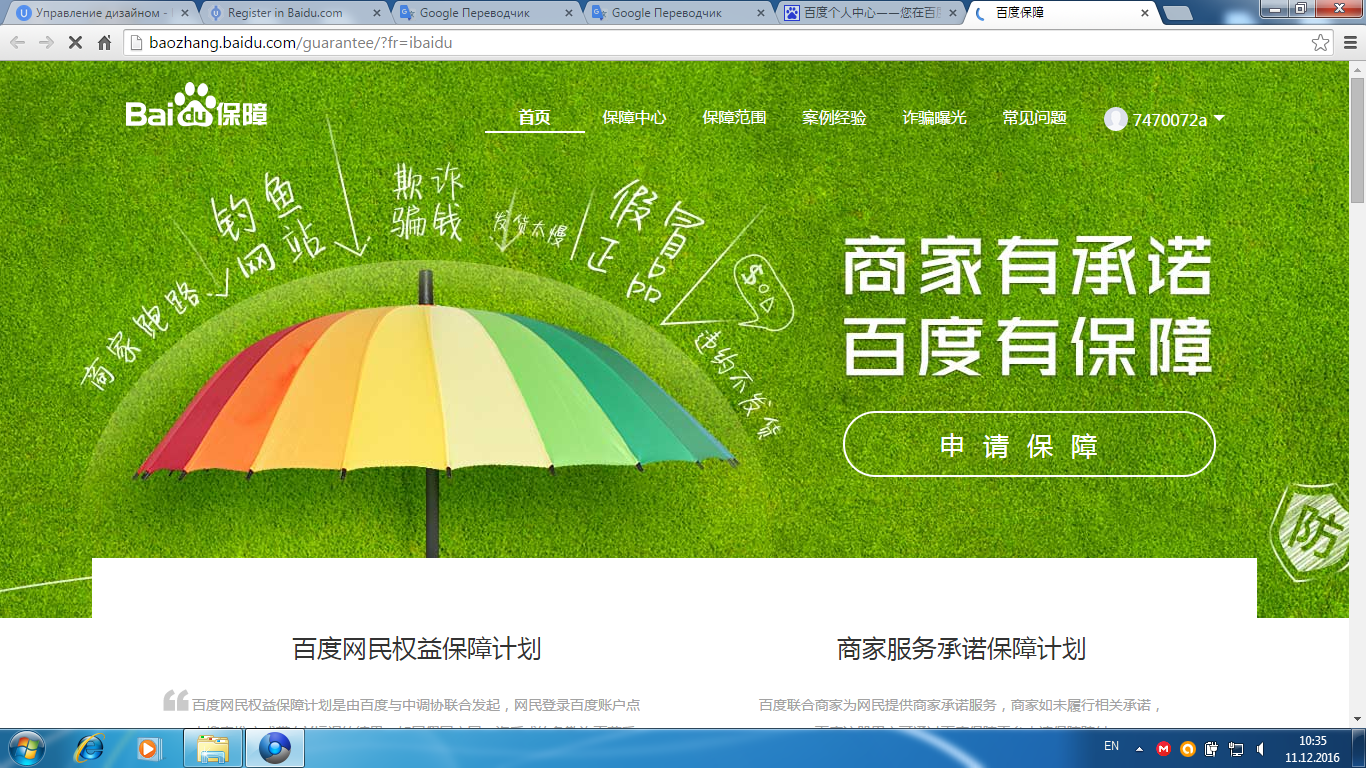Screen dimensions: 1366x768
Task: Click the page vertical scrollbar thumb
Action: tap(1357, 140)
